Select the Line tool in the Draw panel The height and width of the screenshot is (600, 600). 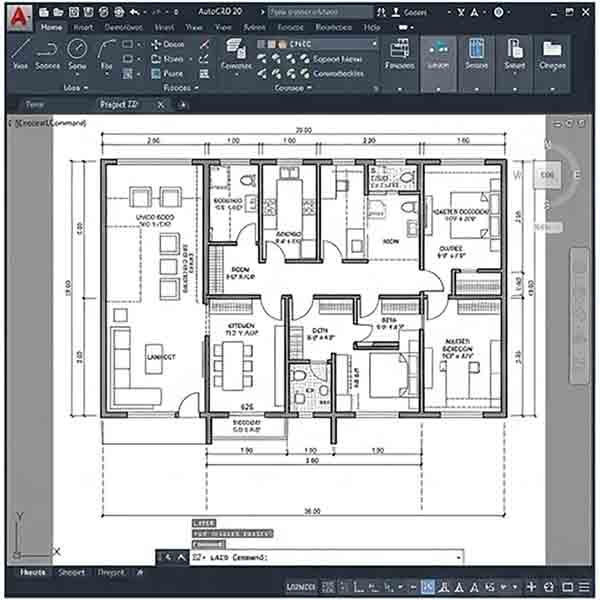tap(20, 54)
